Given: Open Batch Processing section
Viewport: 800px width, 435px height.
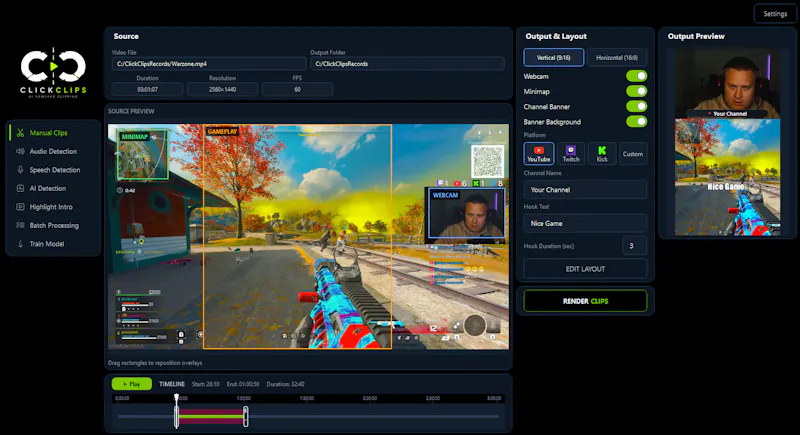Looking at the screenshot, I should [54, 225].
